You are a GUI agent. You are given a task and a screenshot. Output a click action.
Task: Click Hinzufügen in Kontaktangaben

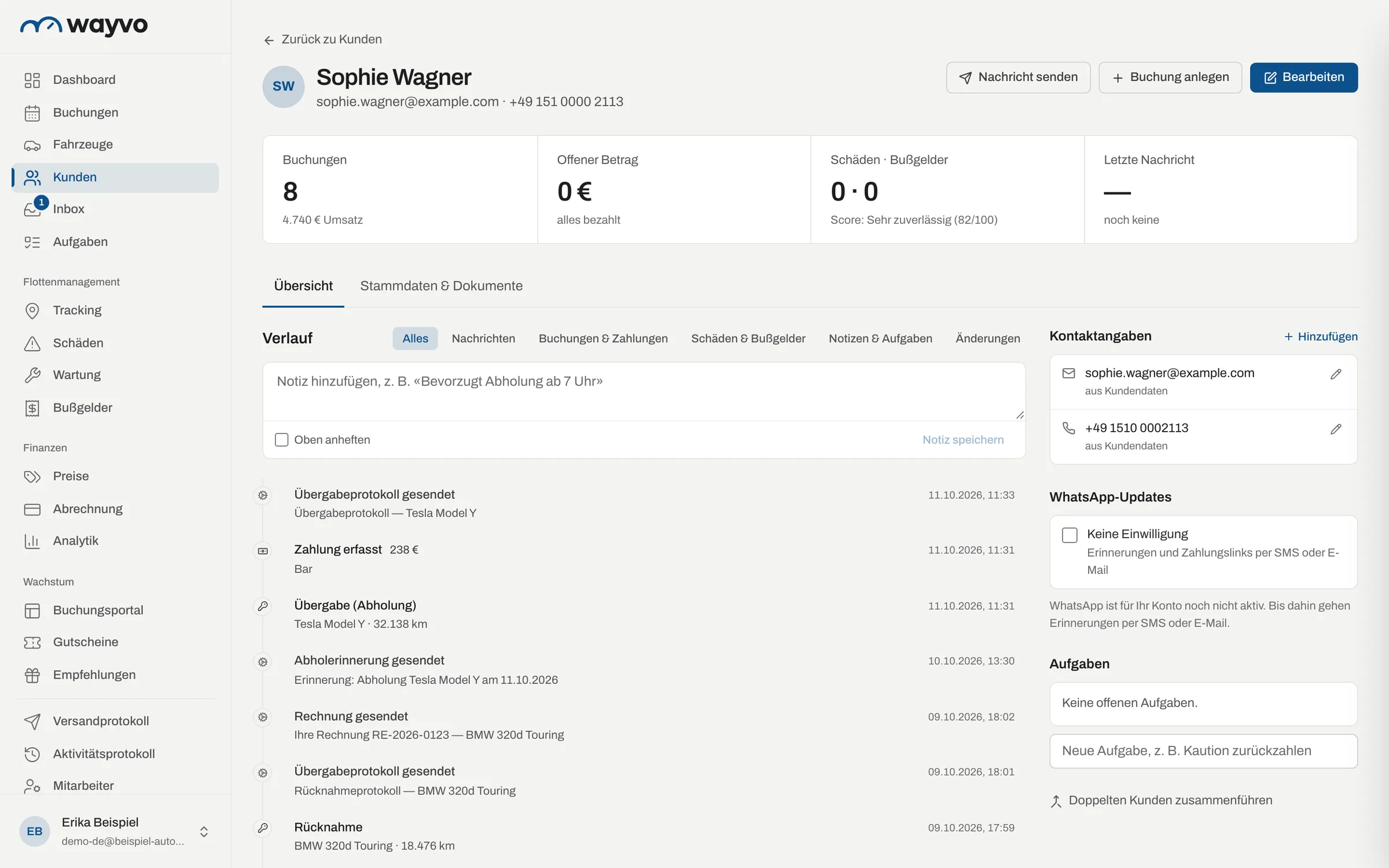click(x=1320, y=337)
